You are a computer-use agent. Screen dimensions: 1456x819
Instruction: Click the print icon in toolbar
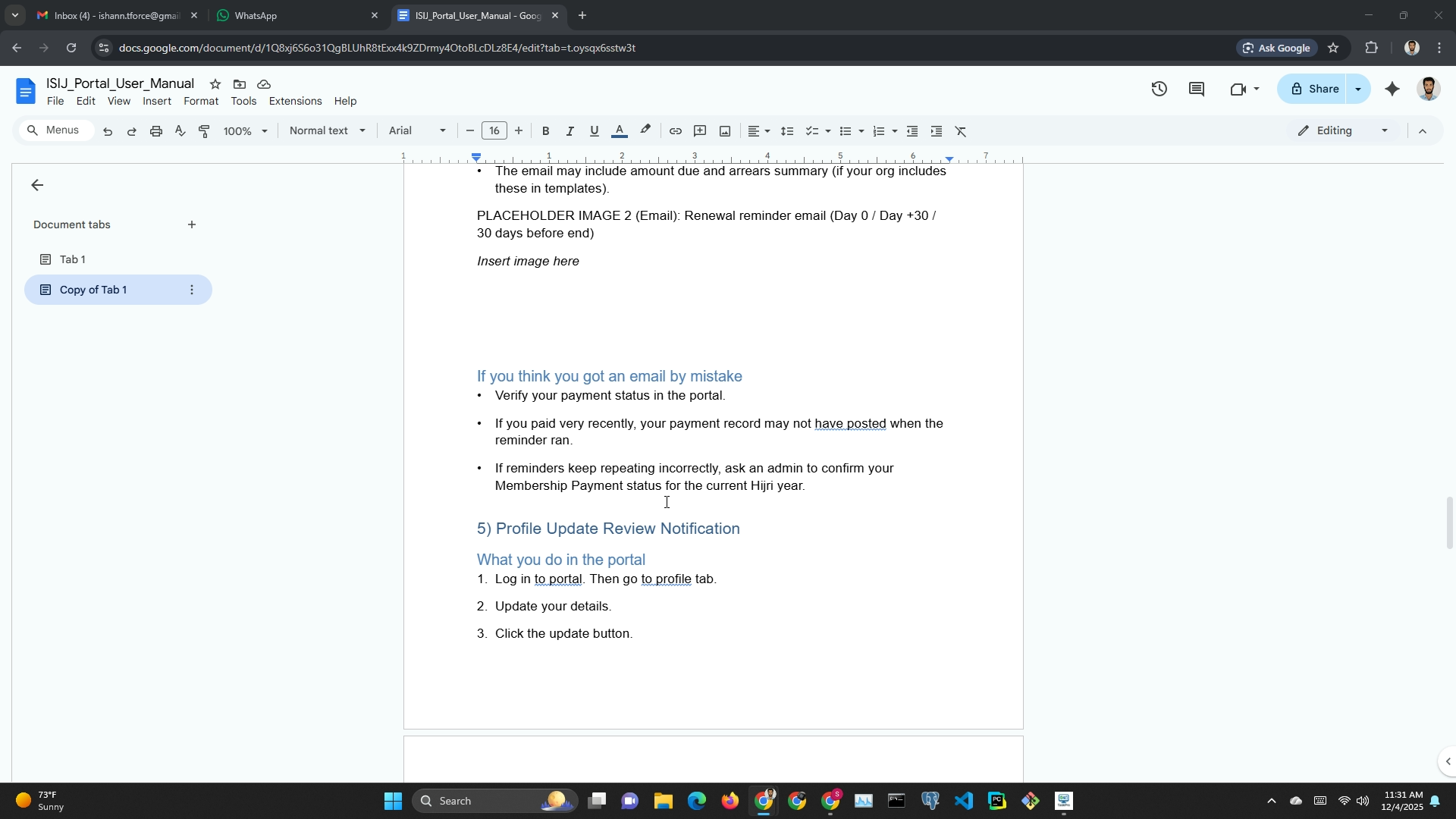pos(156,131)
